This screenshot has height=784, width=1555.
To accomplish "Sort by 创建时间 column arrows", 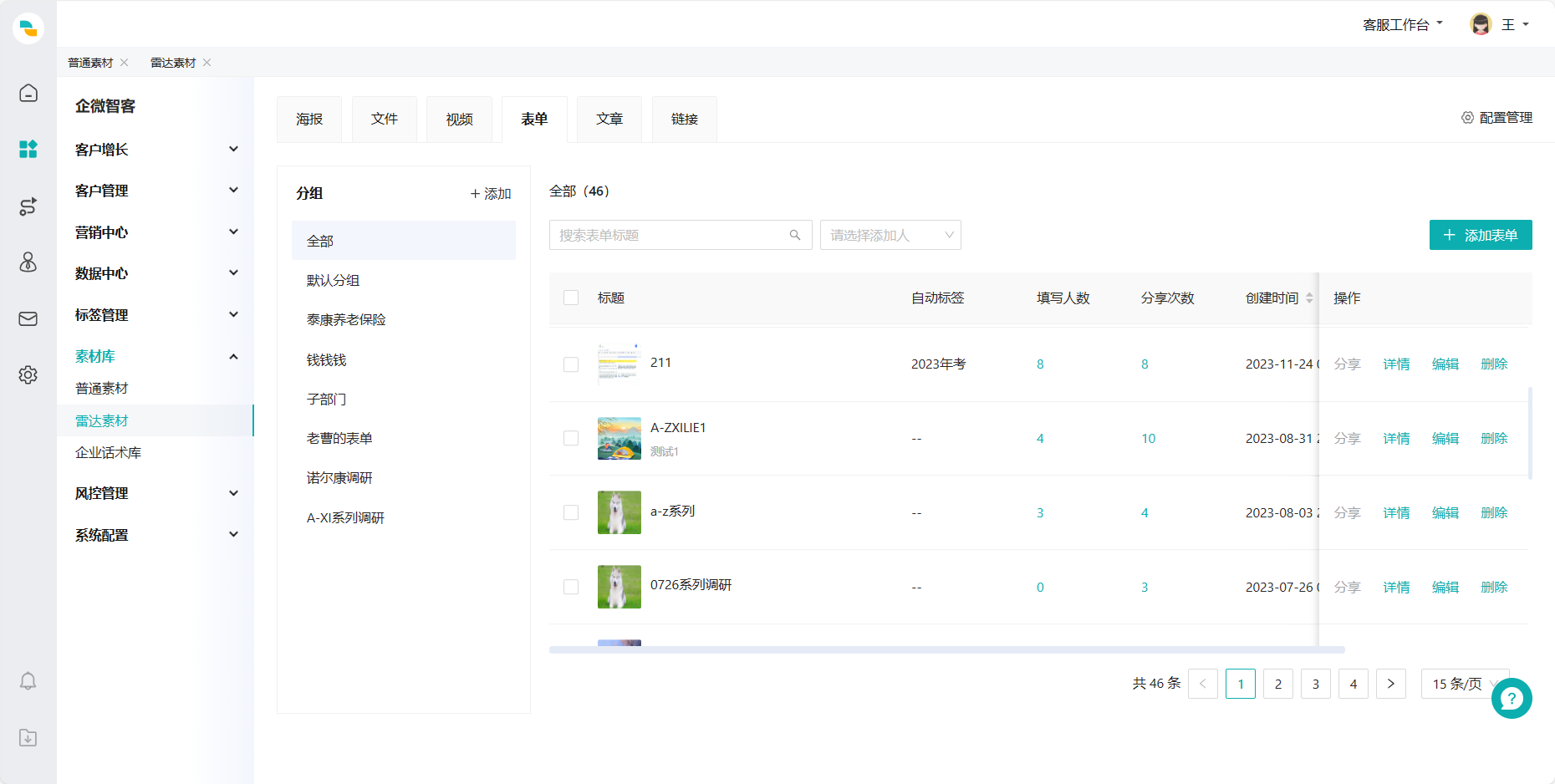I will pos(1309,298).
